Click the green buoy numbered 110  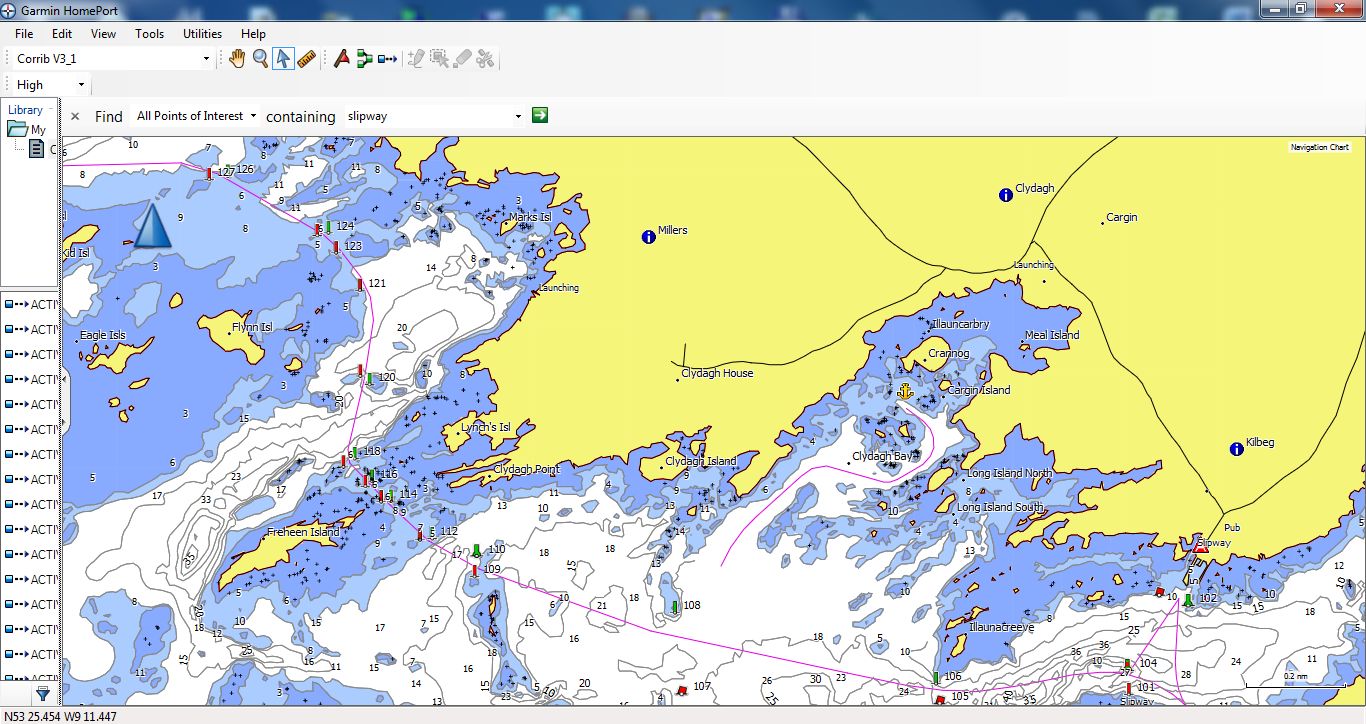coord(477,550)
